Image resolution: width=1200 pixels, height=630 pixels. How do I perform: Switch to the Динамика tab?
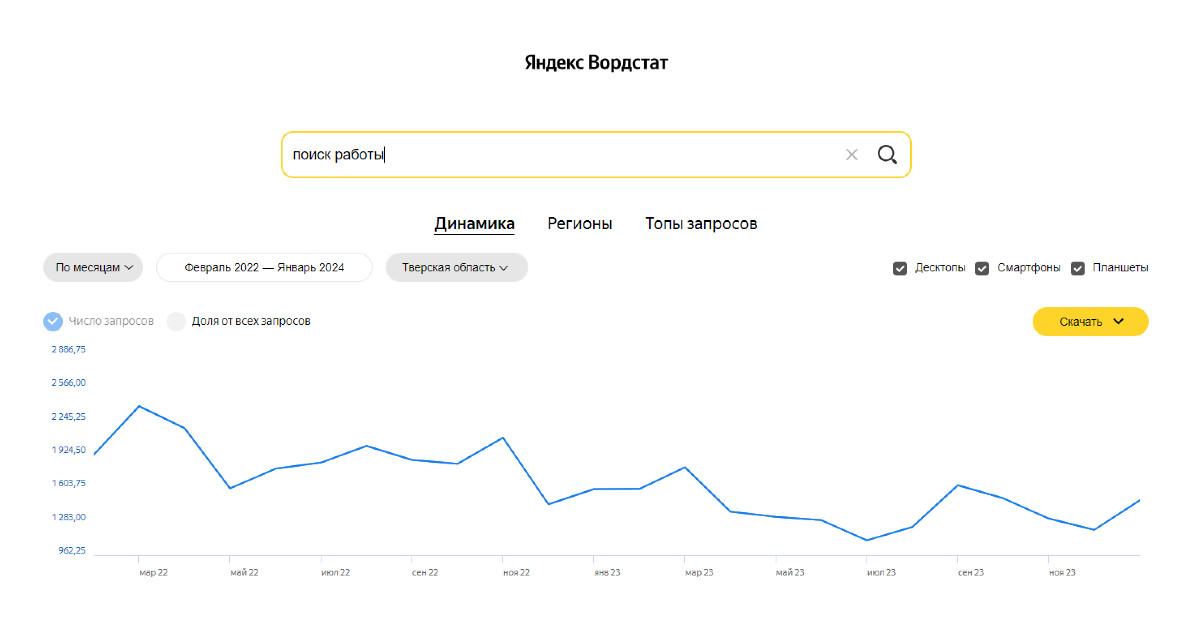click(474, 224)
